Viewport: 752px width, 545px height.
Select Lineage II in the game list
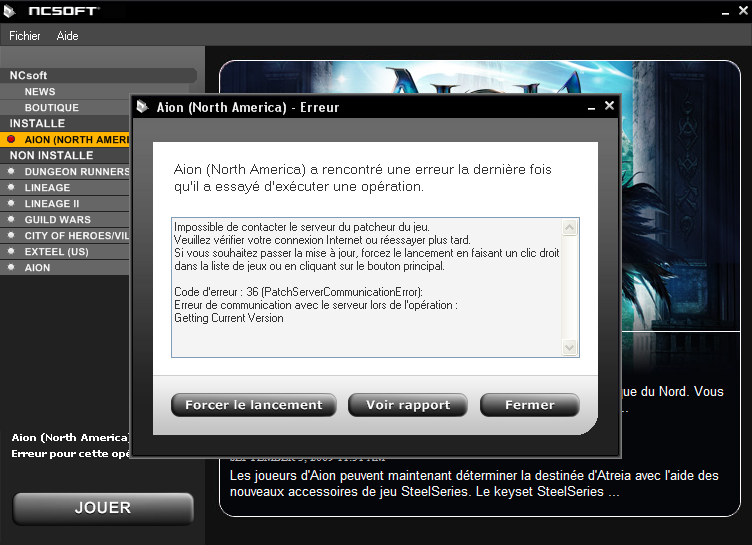[52, 203]
